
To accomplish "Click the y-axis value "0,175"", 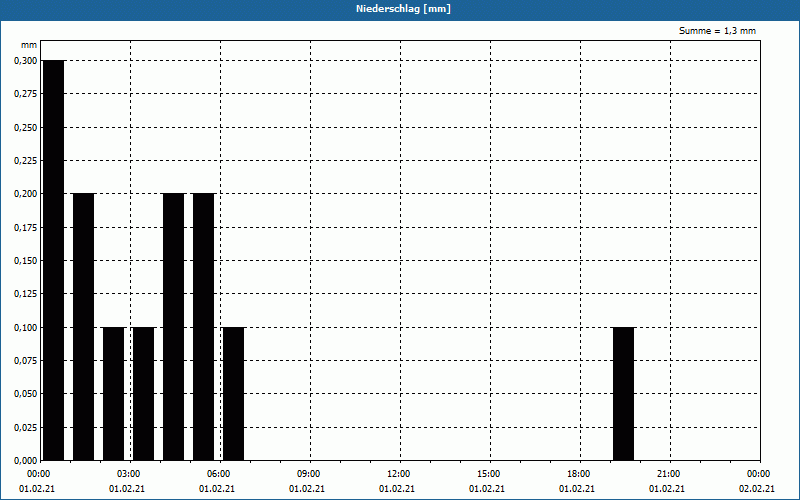I will tap(26, 228).
